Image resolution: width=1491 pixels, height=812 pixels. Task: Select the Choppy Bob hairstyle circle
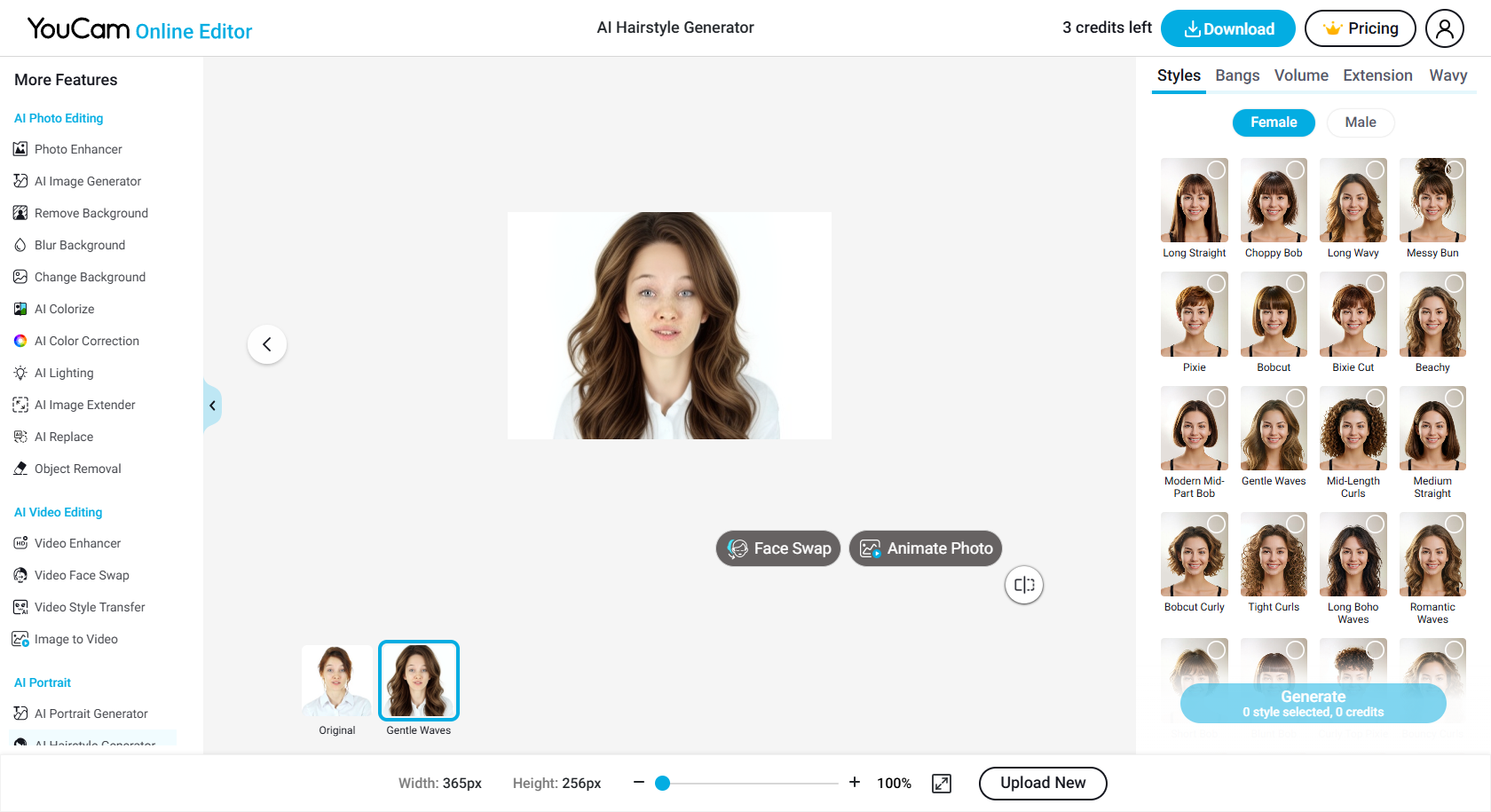click(x=1296, y=169)
